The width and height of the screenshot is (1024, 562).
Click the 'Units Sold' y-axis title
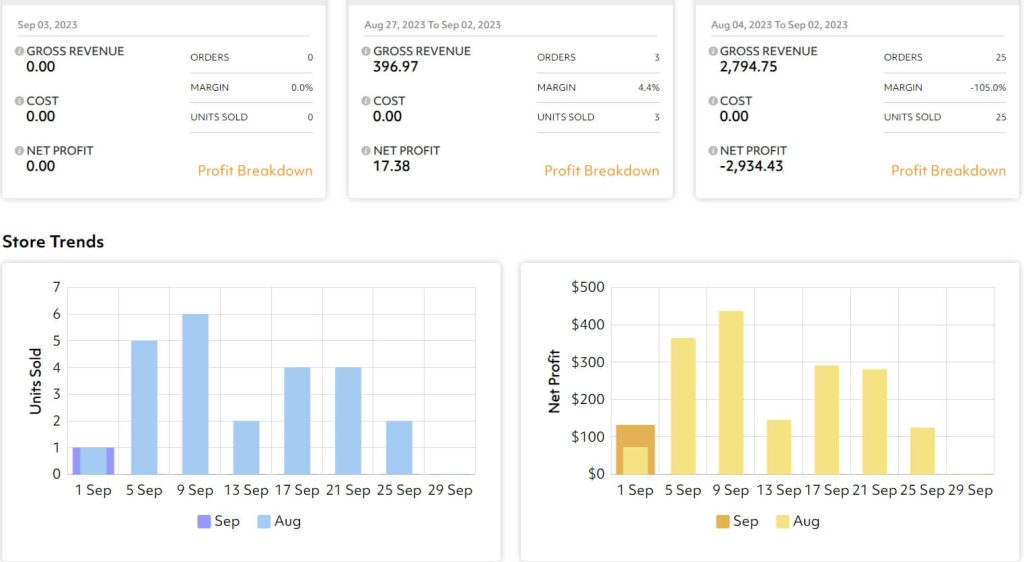pos(35,381)
